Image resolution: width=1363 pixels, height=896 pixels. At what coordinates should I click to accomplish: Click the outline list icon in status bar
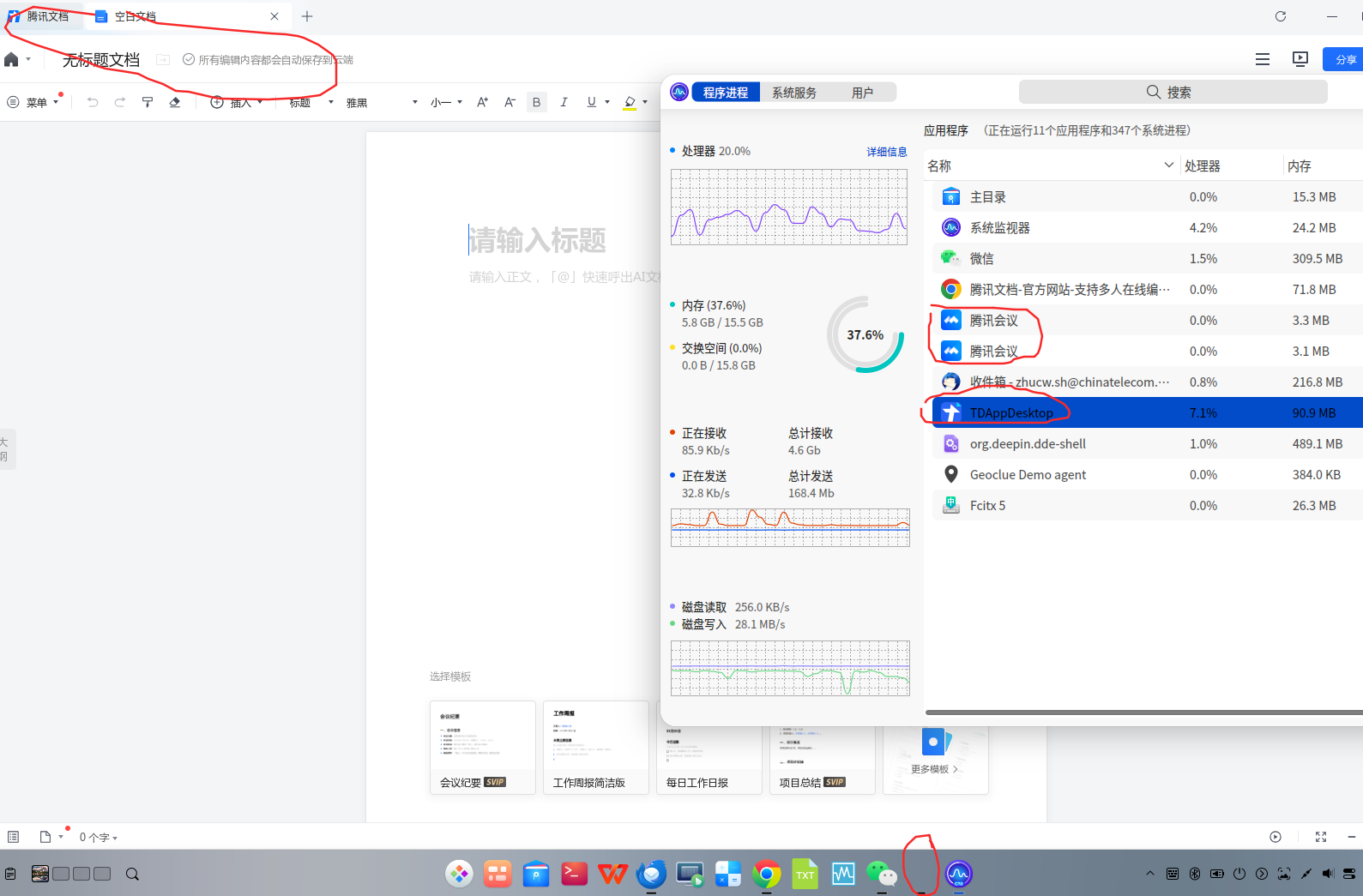click(x=13, y=837)
